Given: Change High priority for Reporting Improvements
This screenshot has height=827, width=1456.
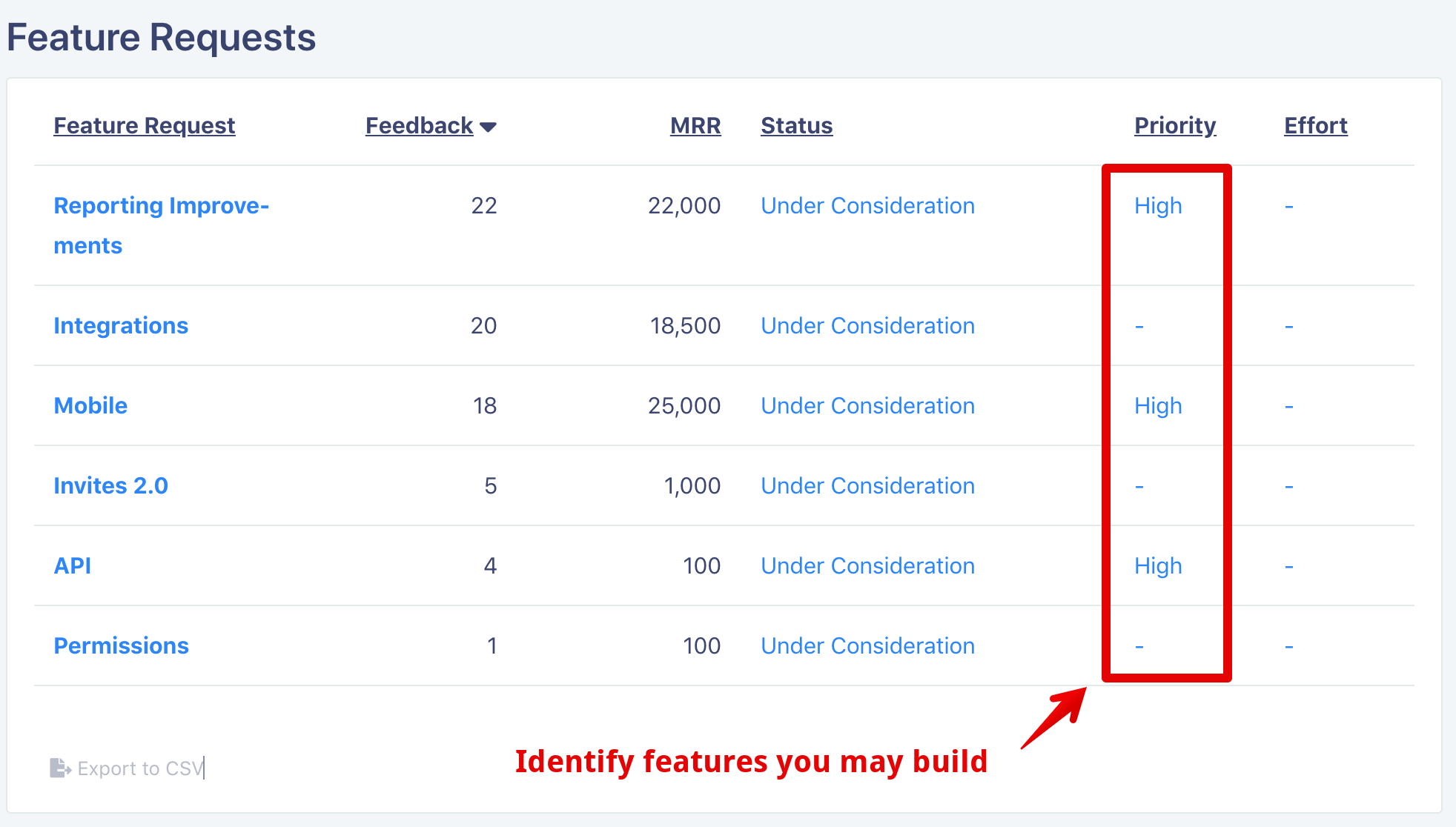Looking at the screenshot, I should (x=1158, y=205).
